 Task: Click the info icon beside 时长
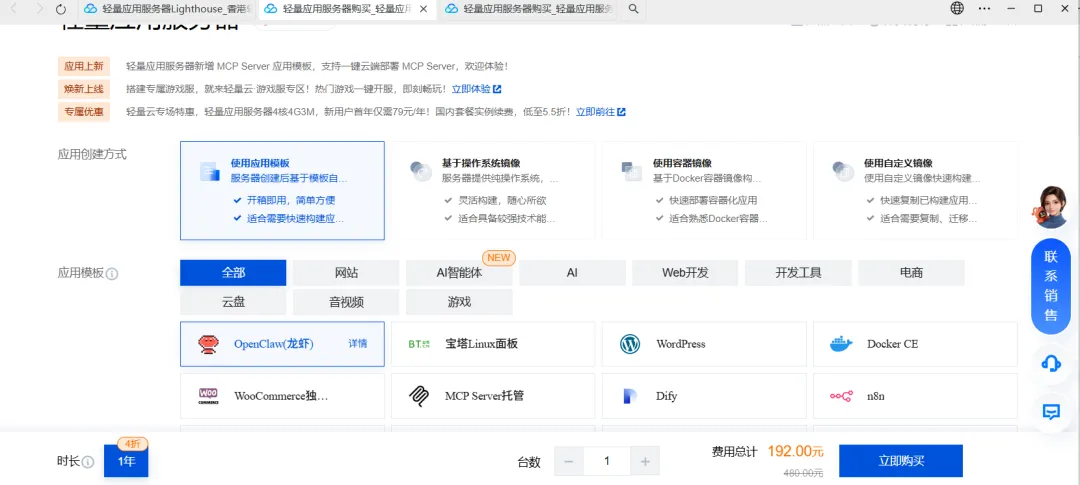[x=88, y=462]
